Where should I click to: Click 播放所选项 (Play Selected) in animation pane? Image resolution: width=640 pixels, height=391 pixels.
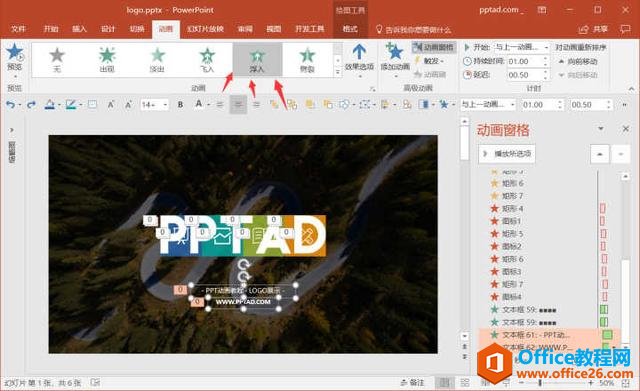507,154
